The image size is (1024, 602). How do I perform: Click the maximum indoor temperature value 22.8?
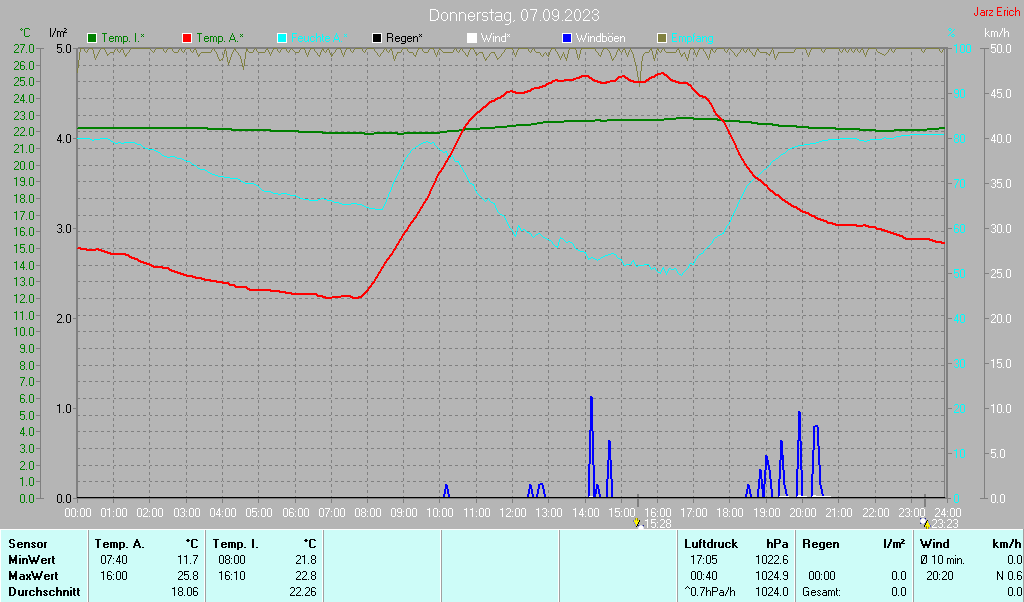tap(305, 577)
